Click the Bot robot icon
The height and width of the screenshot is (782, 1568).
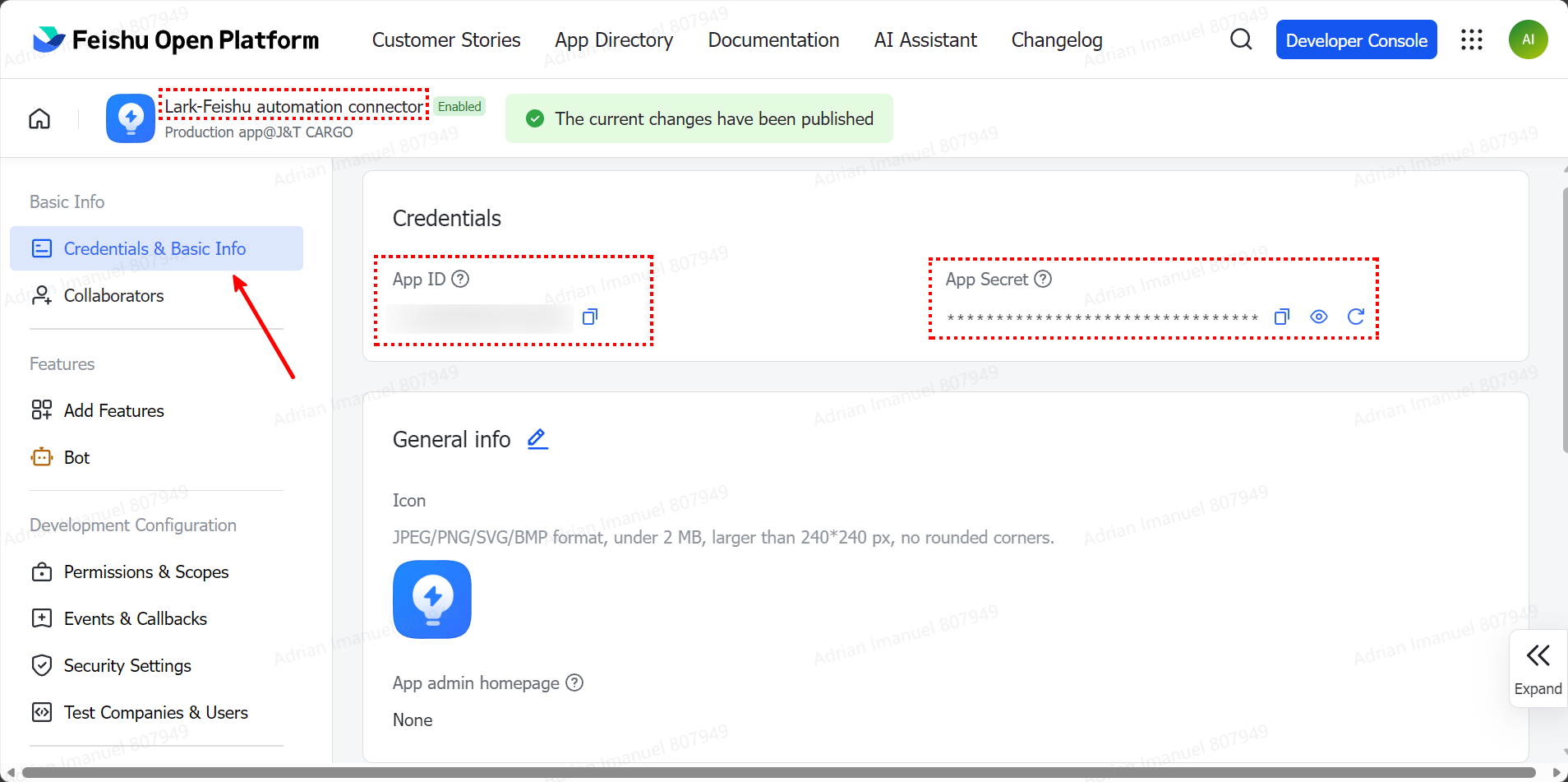(x=41, y=457)
